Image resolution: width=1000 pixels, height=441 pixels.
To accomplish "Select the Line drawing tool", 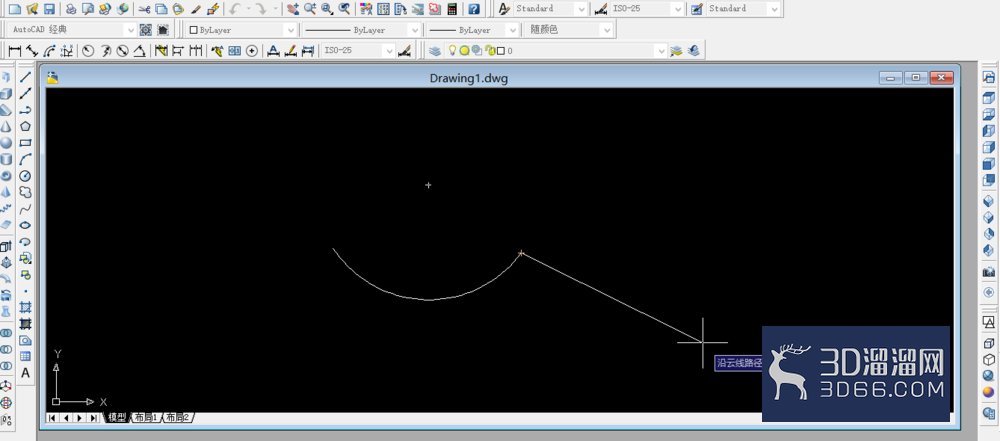I will coord(26,77).
